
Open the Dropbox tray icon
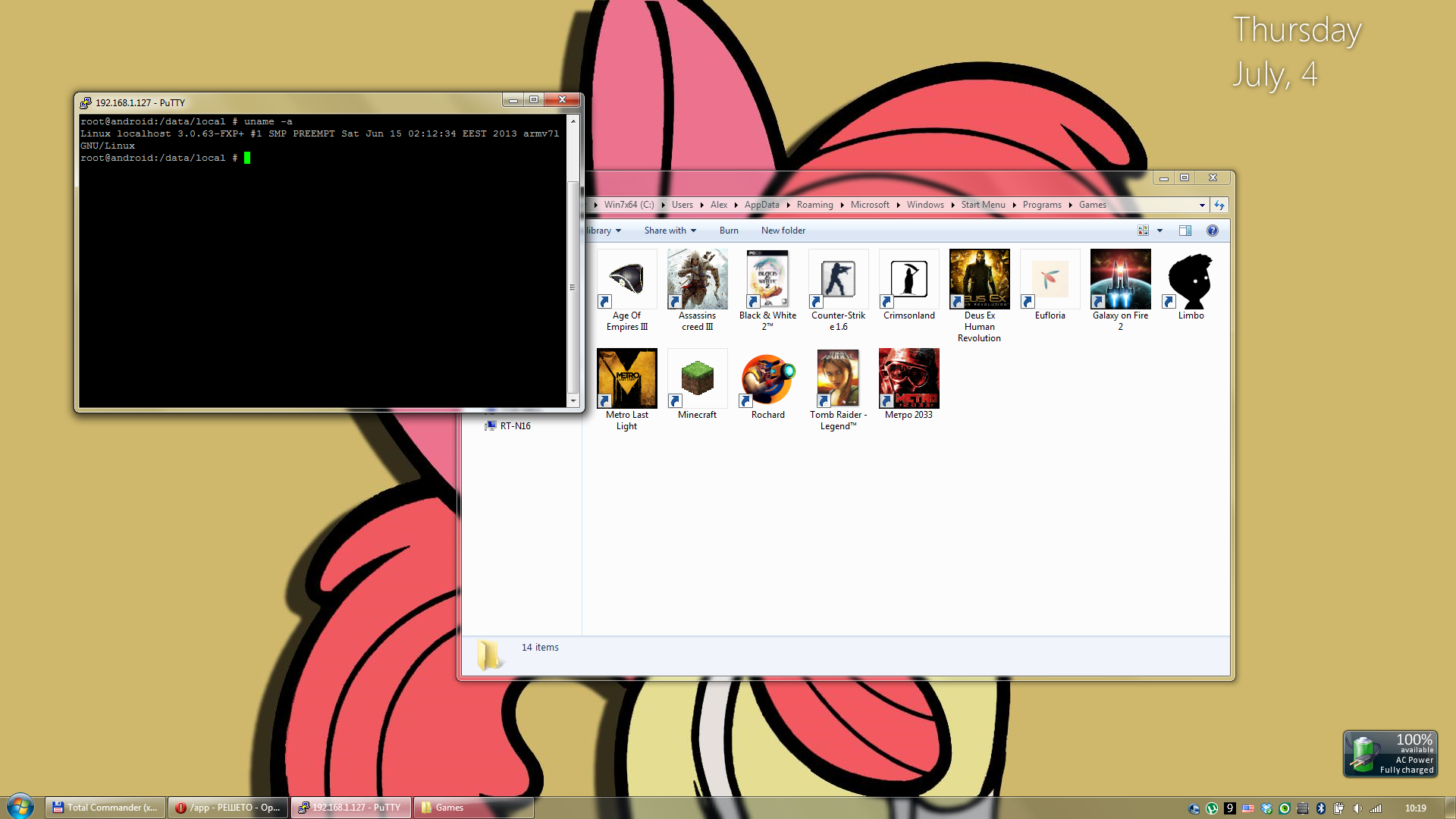1266,808
